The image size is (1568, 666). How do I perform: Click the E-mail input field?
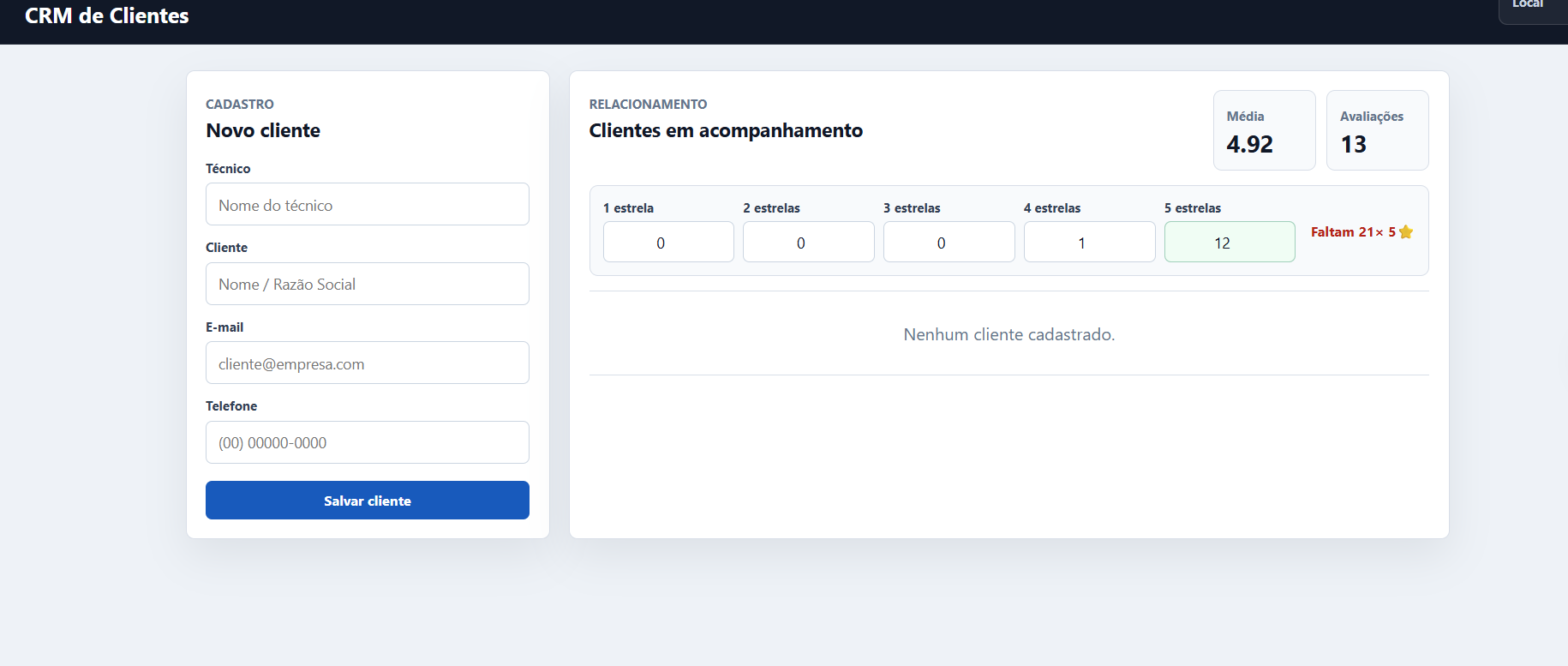click(x=367, y=363)
